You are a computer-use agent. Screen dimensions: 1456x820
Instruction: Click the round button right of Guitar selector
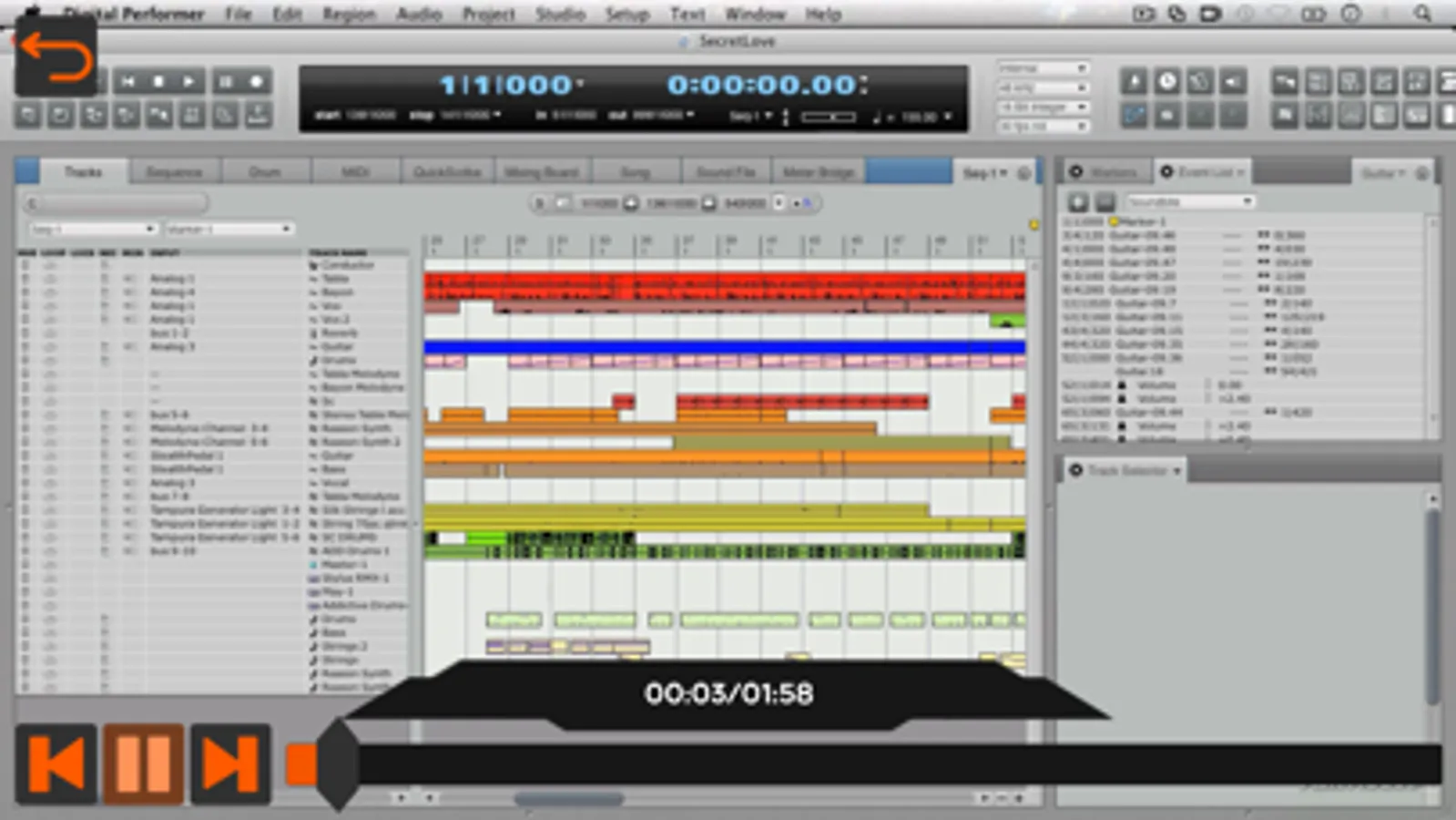tap(1421, 172)
